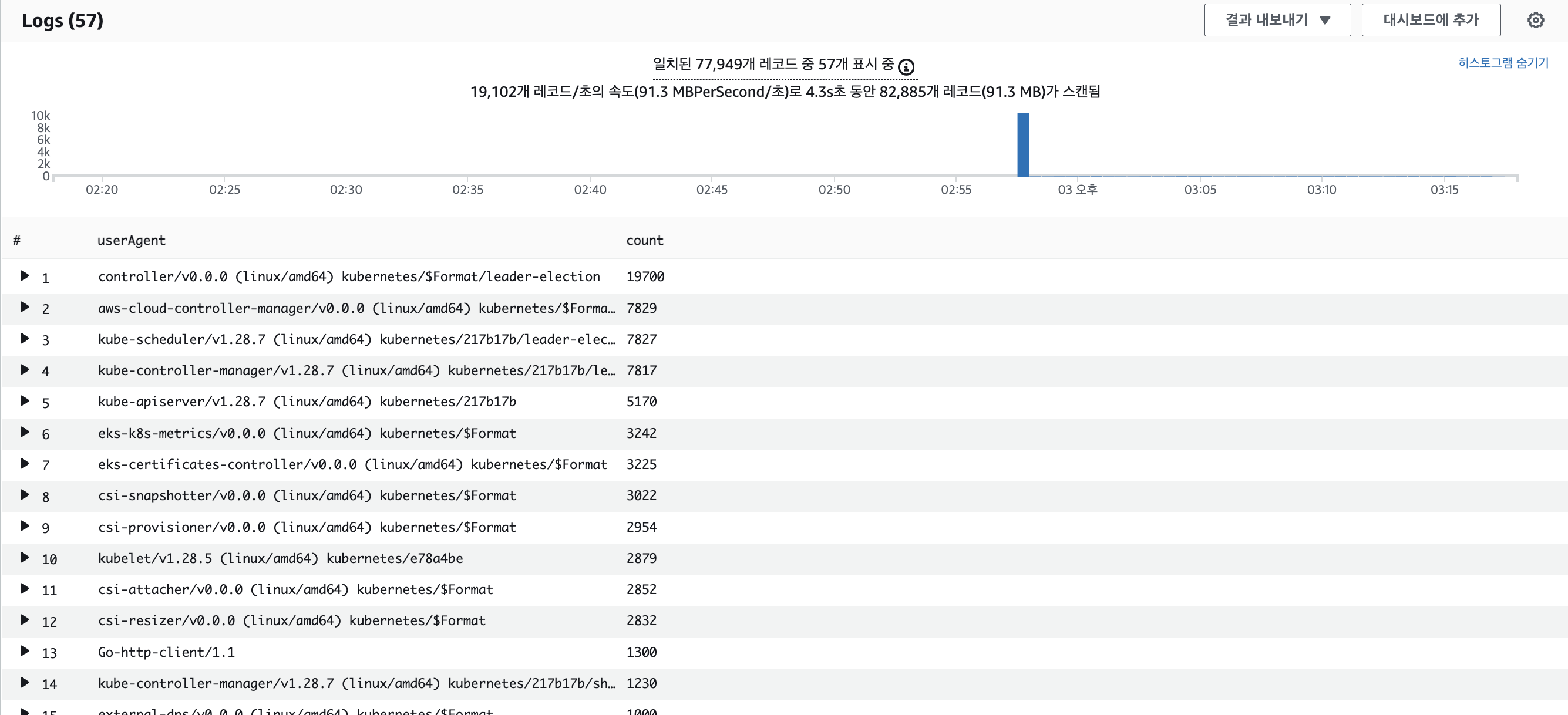The image size is (1568, 715).
Task: Expand row 5 kube-apiserver entry
Action: 24,401
